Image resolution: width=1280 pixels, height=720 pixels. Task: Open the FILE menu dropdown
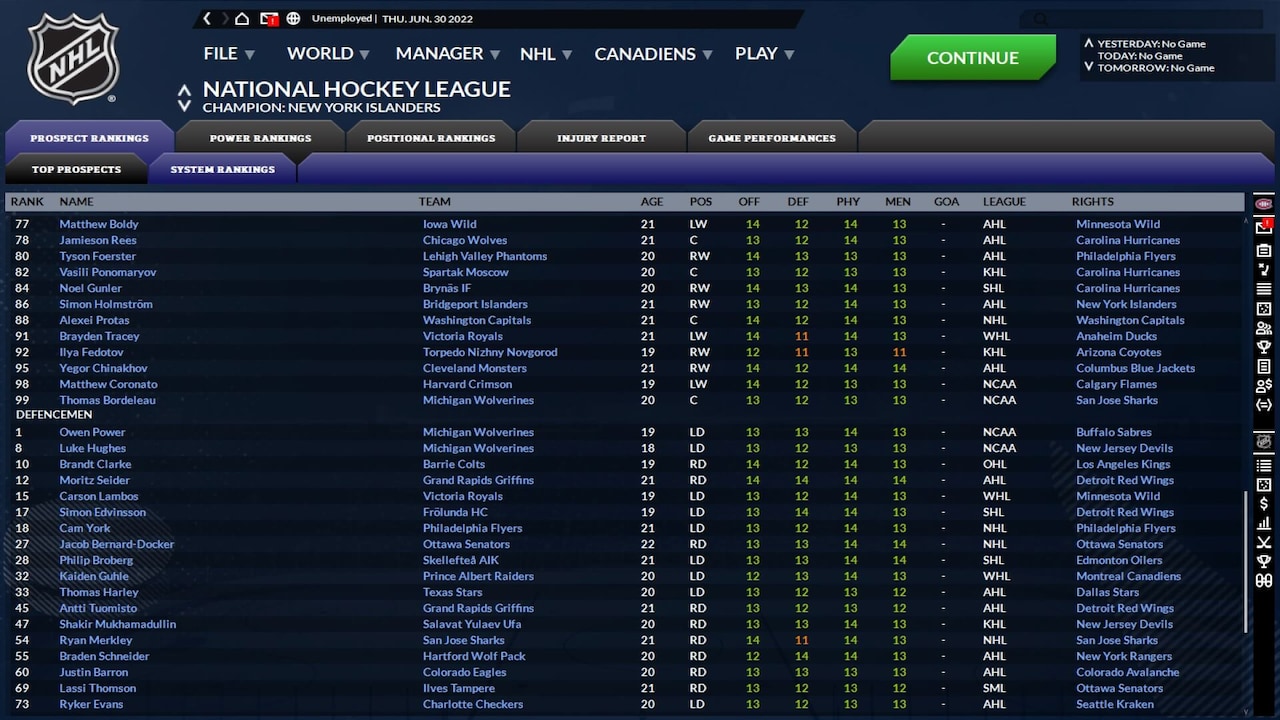click(x=219, y=53)
